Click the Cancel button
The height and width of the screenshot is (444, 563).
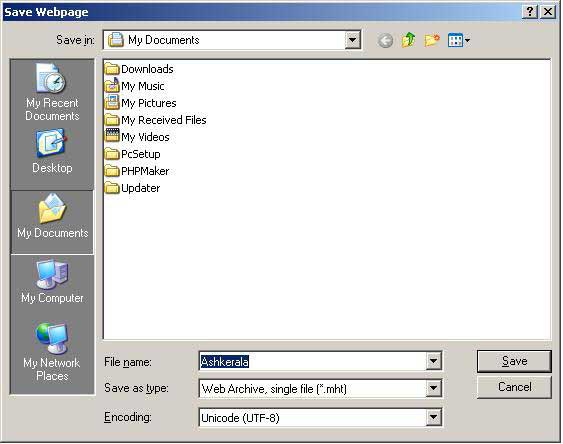coord(514,387)
